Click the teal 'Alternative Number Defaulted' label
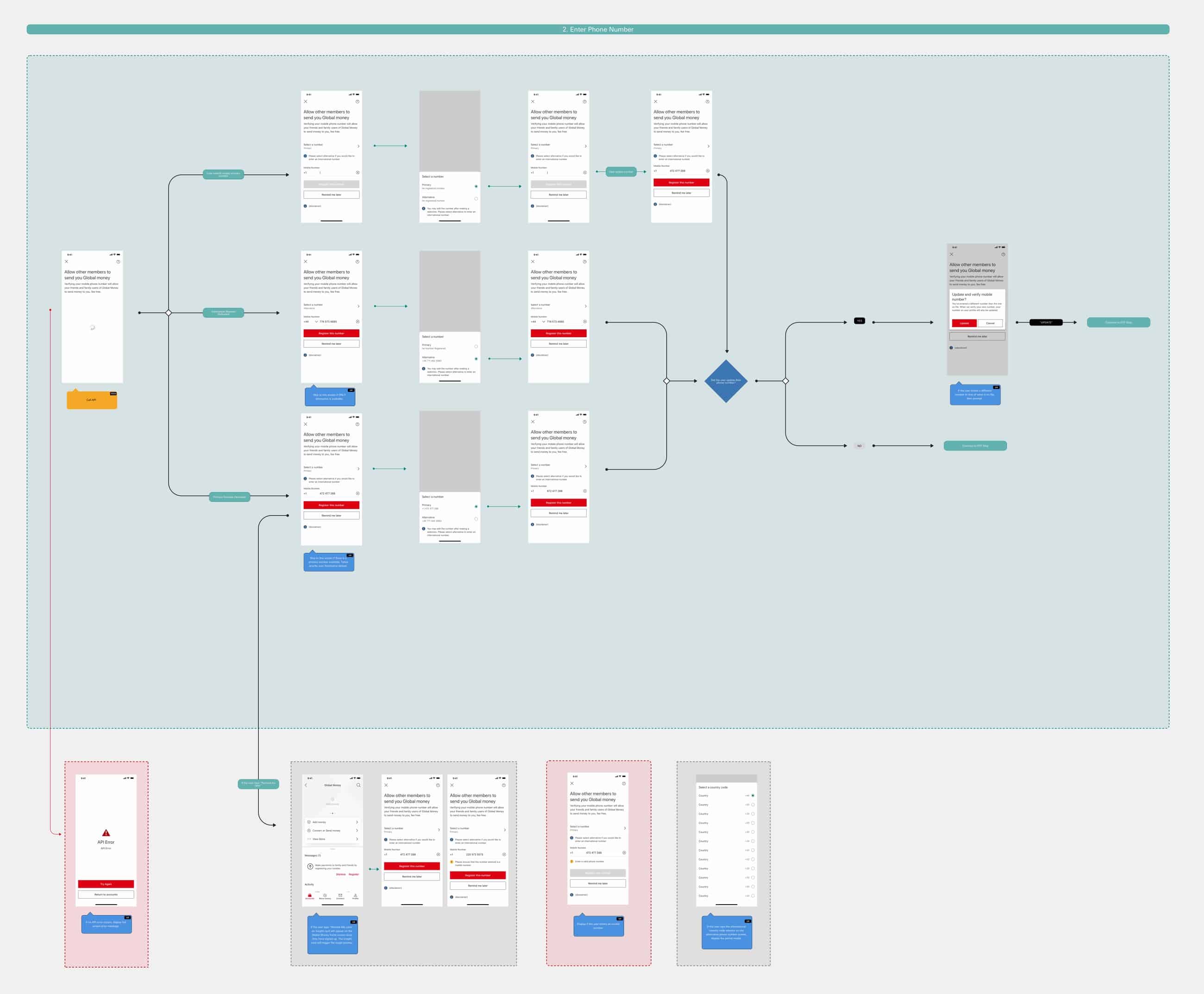 point(223,313)
